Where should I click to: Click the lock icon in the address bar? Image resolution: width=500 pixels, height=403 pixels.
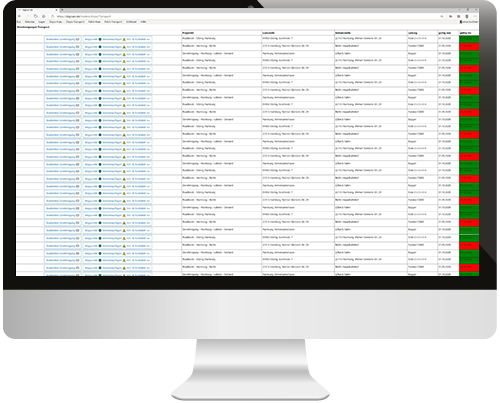point(52,16)
